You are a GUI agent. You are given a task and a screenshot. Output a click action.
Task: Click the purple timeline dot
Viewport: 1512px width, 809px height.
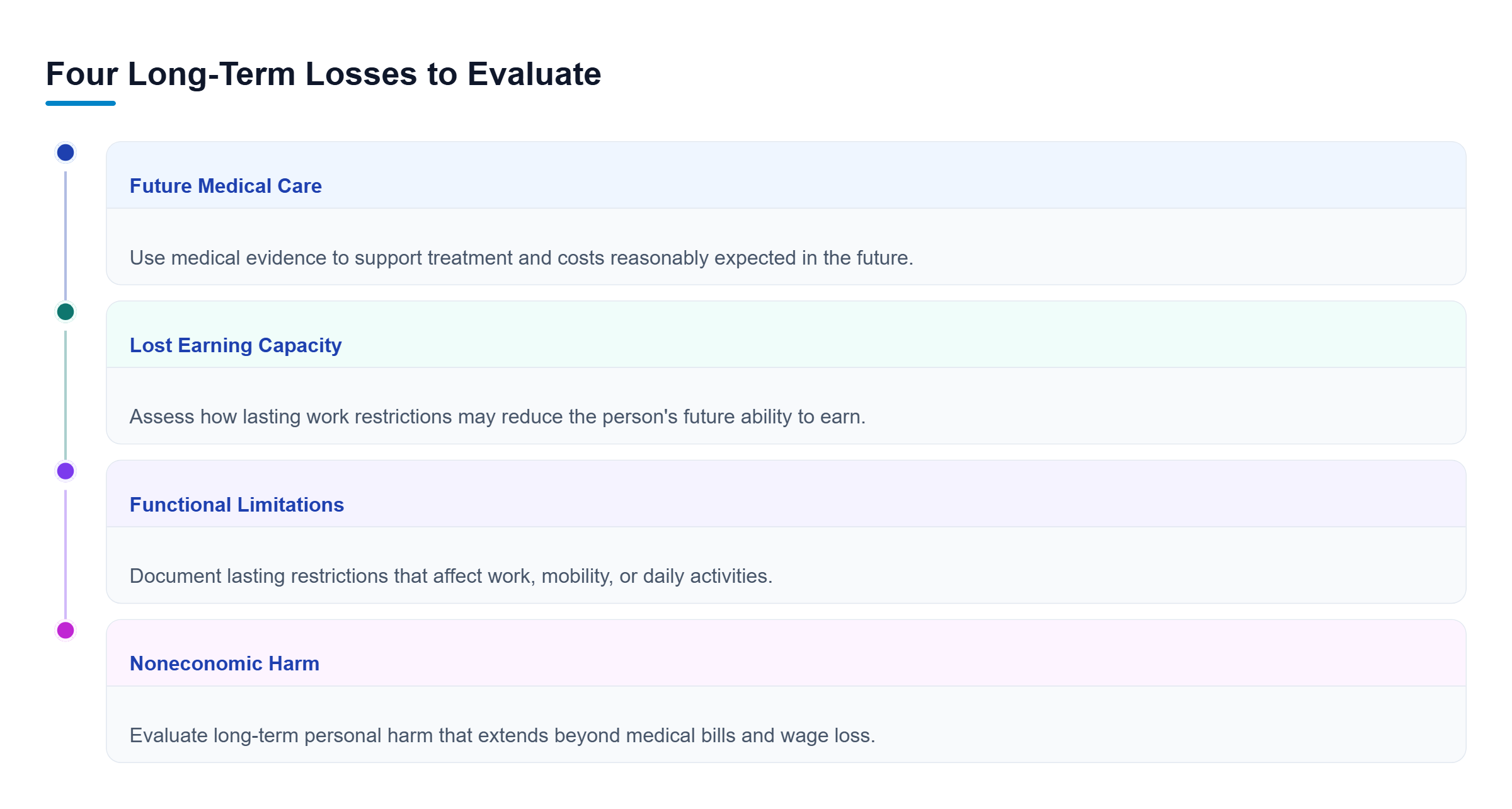pyautogui.click(x=66, y=471)
